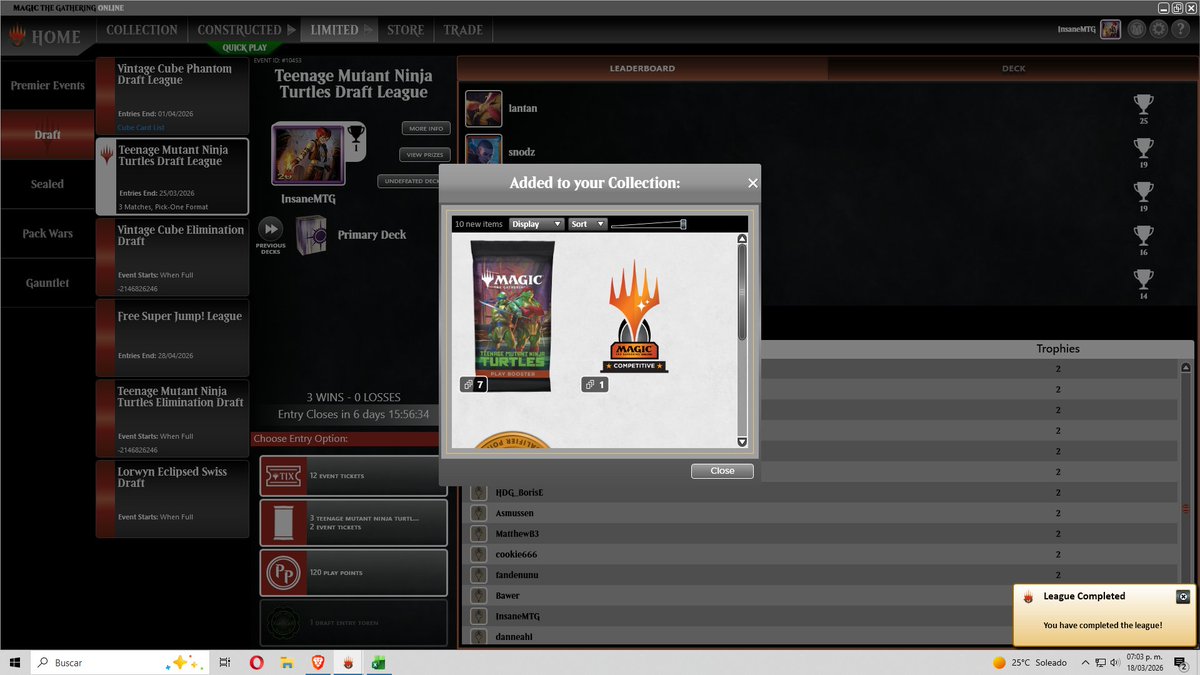Click the UNDEFEATED DECKS button
This screenshot has height=675, width=1200.
click(410, 181)
